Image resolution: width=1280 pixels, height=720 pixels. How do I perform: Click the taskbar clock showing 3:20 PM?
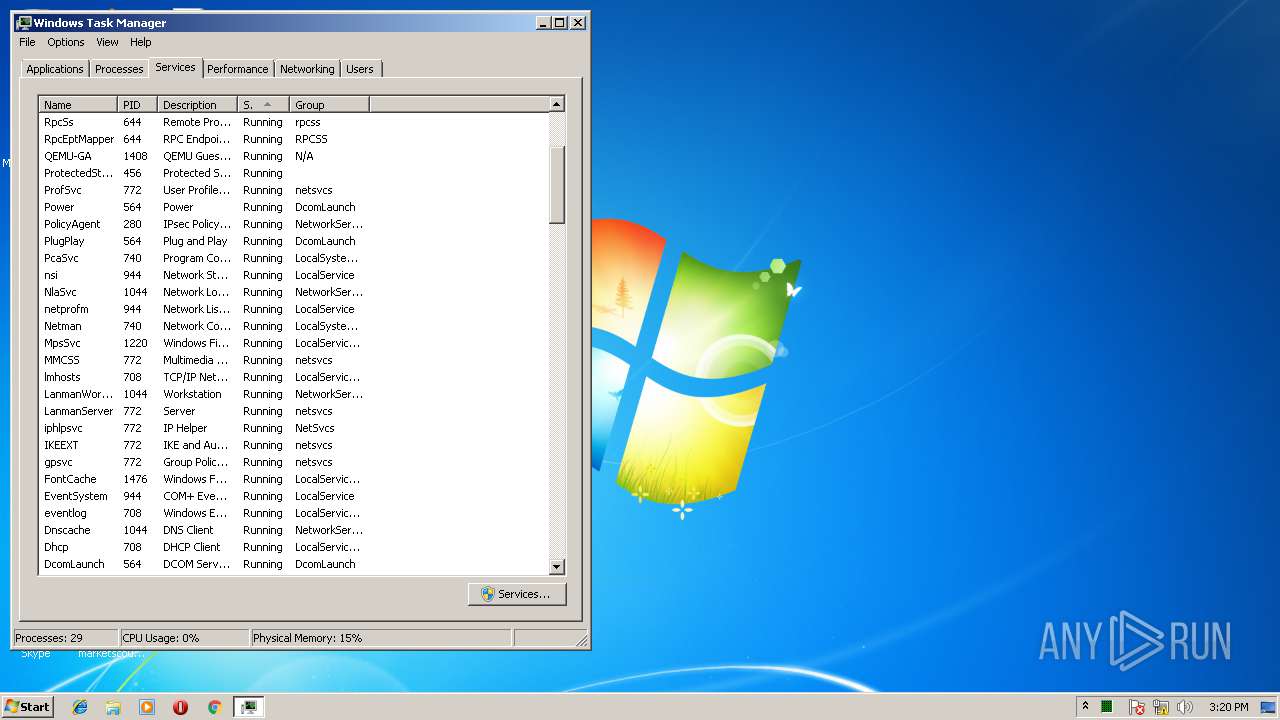click(x=1228, y=707)
